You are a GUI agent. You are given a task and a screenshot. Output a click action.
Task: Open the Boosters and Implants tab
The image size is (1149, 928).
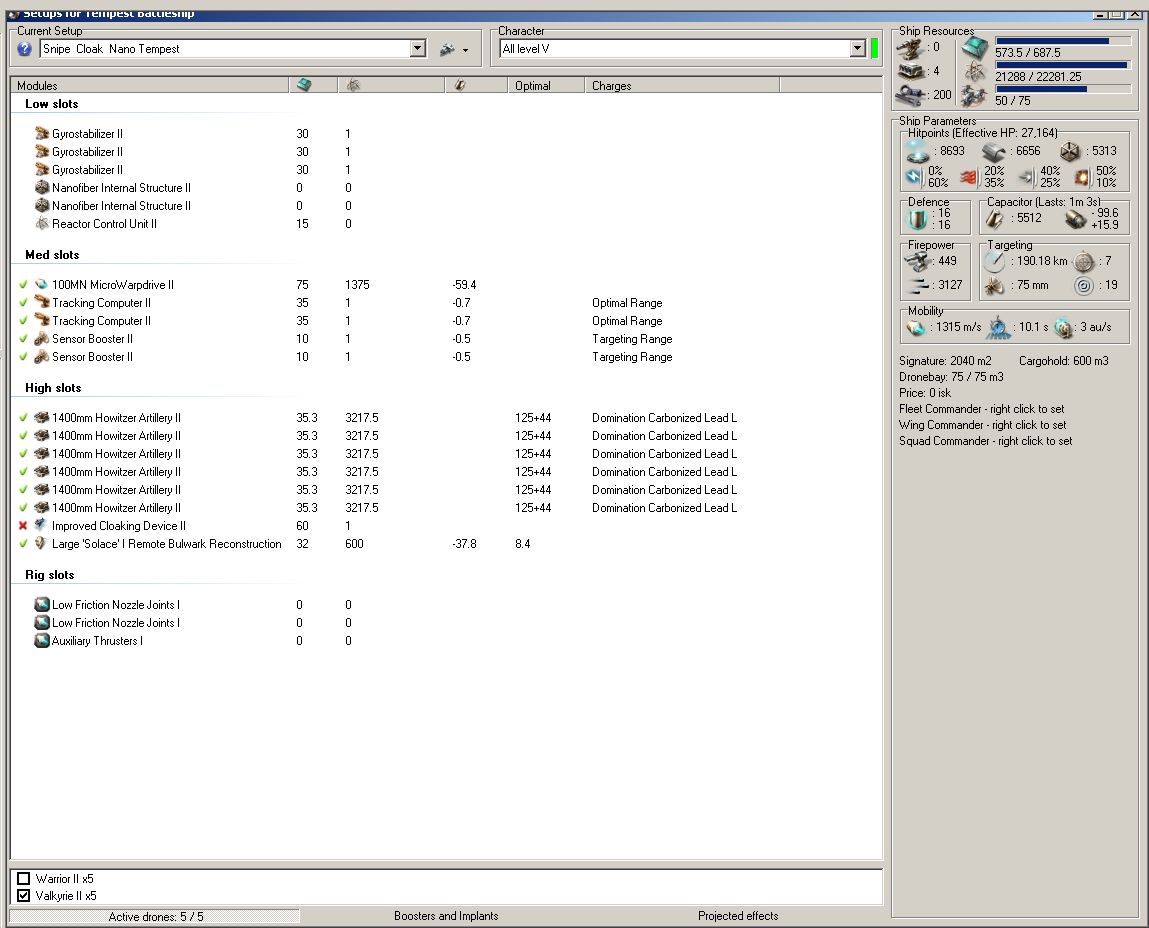[446, 916]
